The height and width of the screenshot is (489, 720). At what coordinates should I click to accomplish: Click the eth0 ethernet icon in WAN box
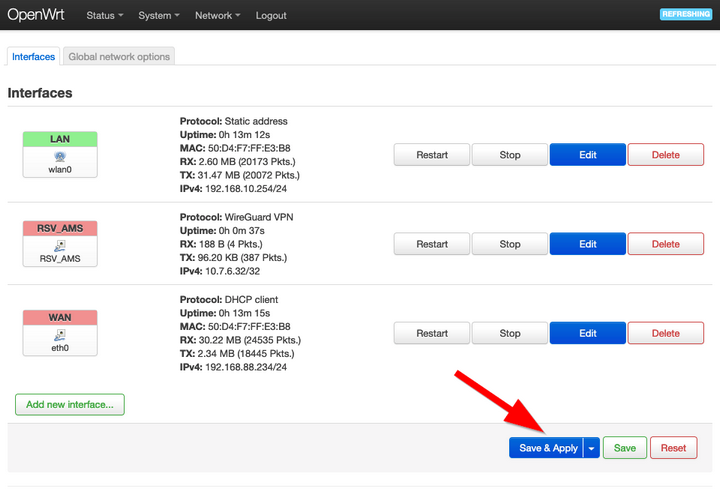60,334
